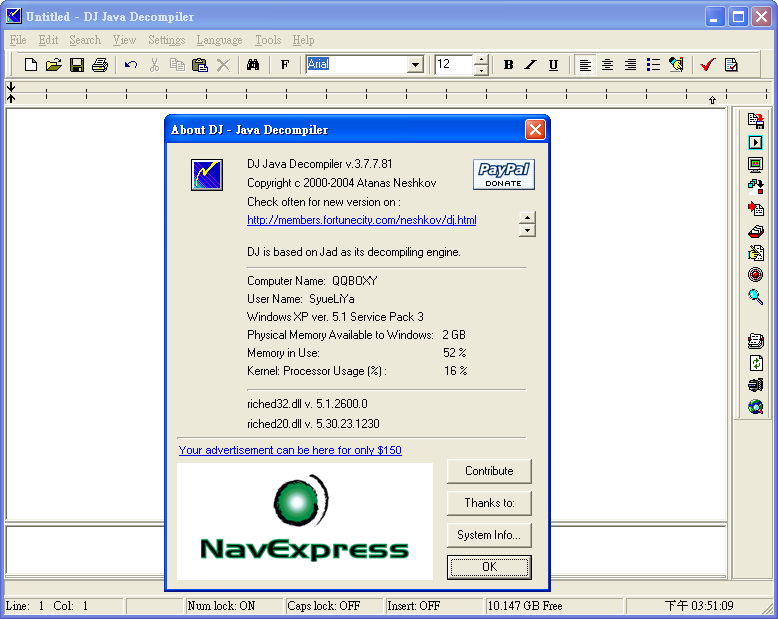Image resolution: width=778 pixels, height=619 pixels.
Task: Click the monitor icon in right sidebar
Action: click(x=756, y=165)
